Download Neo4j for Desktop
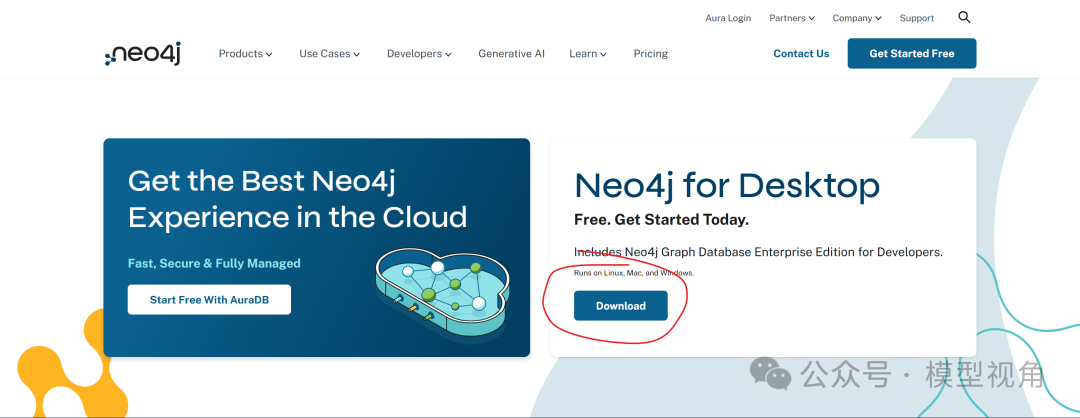This screenshot has height=418, width=1080. coord(621,306)
